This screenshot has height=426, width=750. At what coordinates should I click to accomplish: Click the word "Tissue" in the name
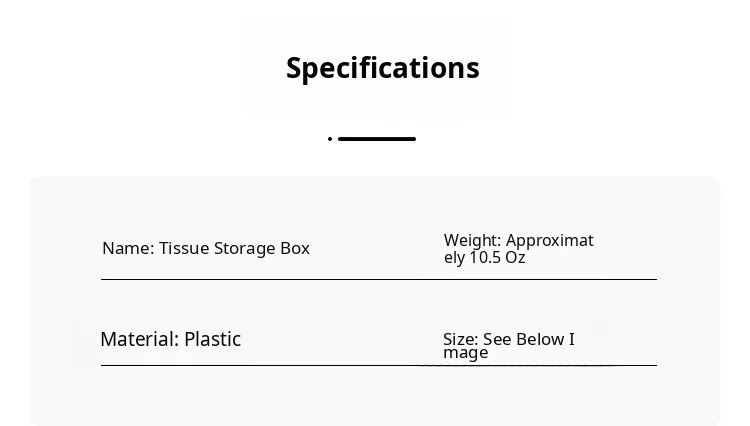[184, 248]
